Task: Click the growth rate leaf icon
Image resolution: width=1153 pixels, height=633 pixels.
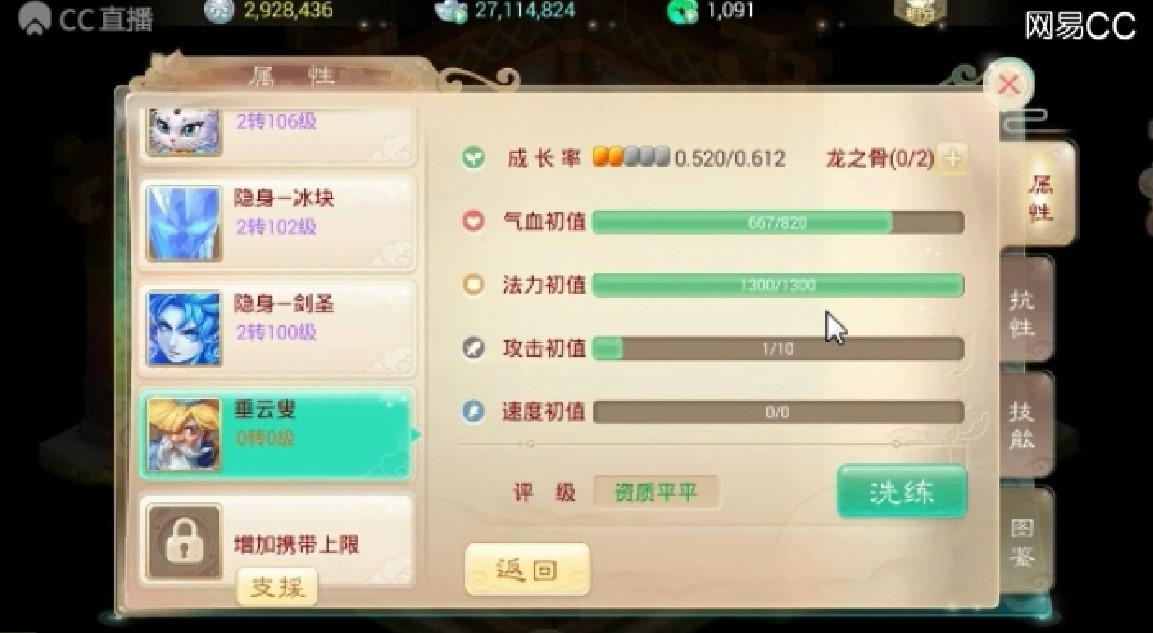Action: pyautogui.click(x=474, y=158)
